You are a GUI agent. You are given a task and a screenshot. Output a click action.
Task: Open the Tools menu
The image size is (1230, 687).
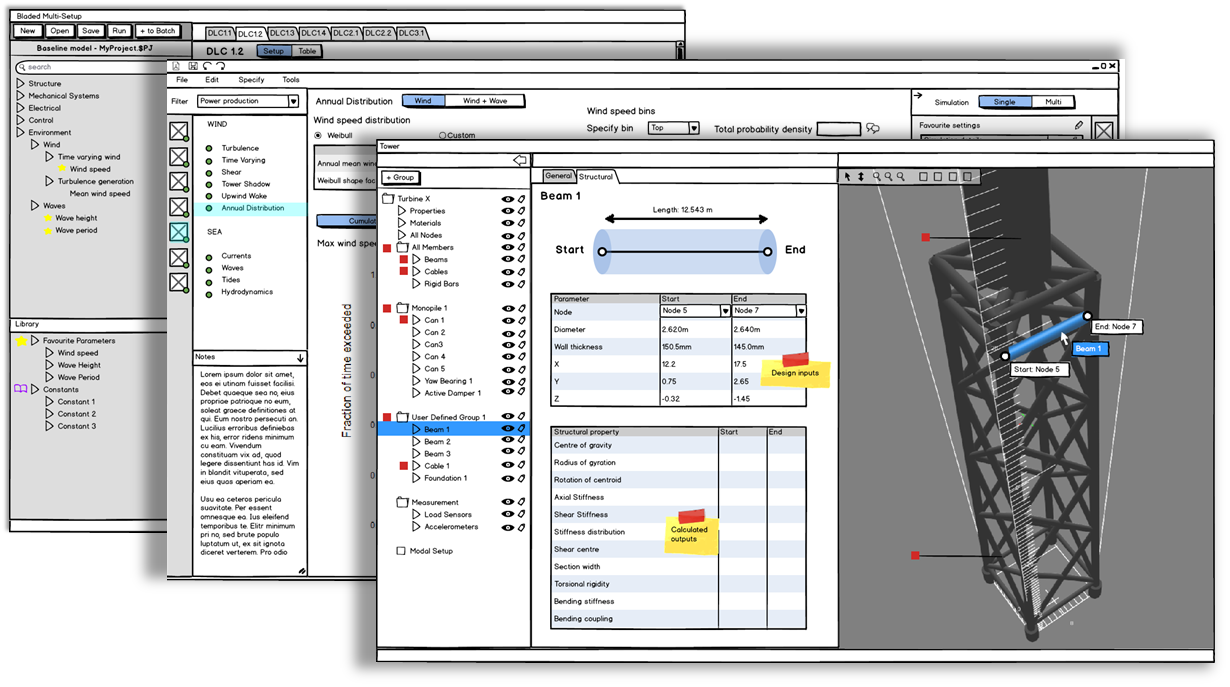(290, 80)
